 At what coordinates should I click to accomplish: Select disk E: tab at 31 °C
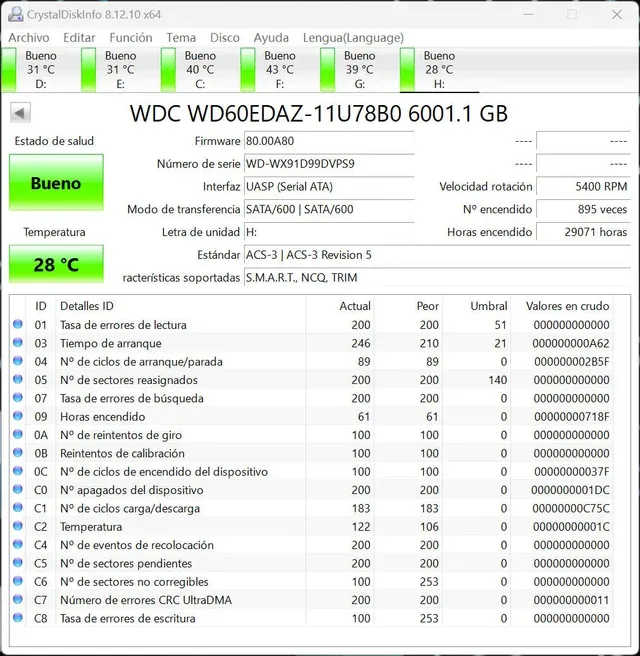[120, 69]
